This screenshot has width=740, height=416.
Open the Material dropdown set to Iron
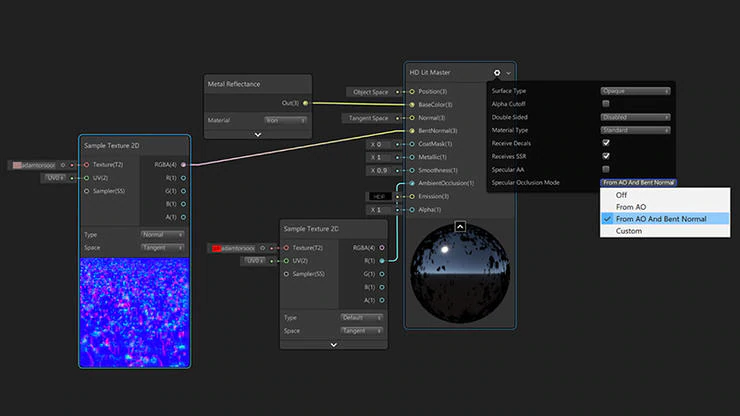tap(286, 120)
